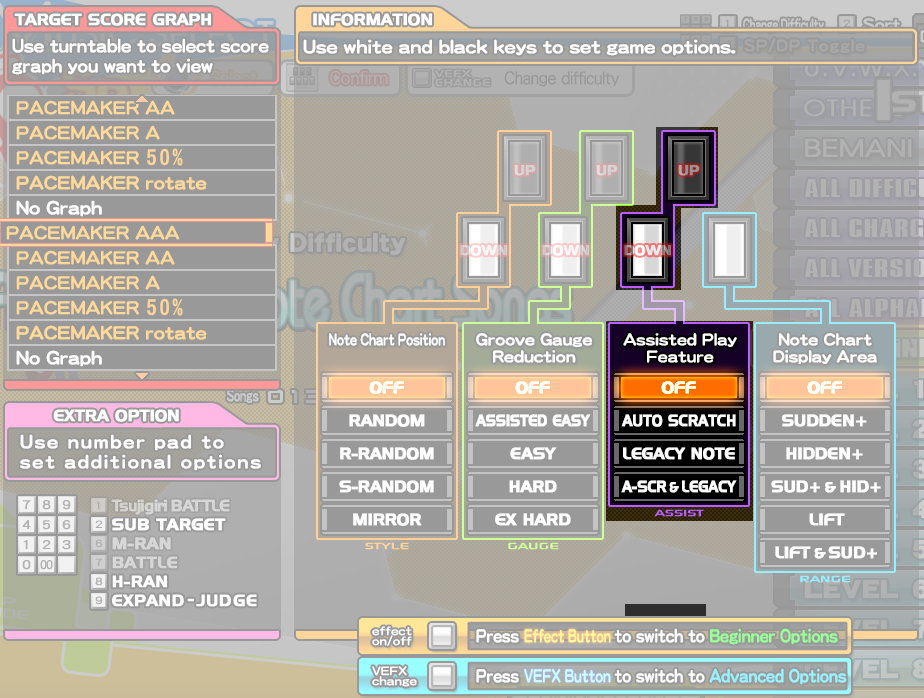Screen dimensions: 924x698
Task: Select HIDDEN+ display range
Action: 825,453
